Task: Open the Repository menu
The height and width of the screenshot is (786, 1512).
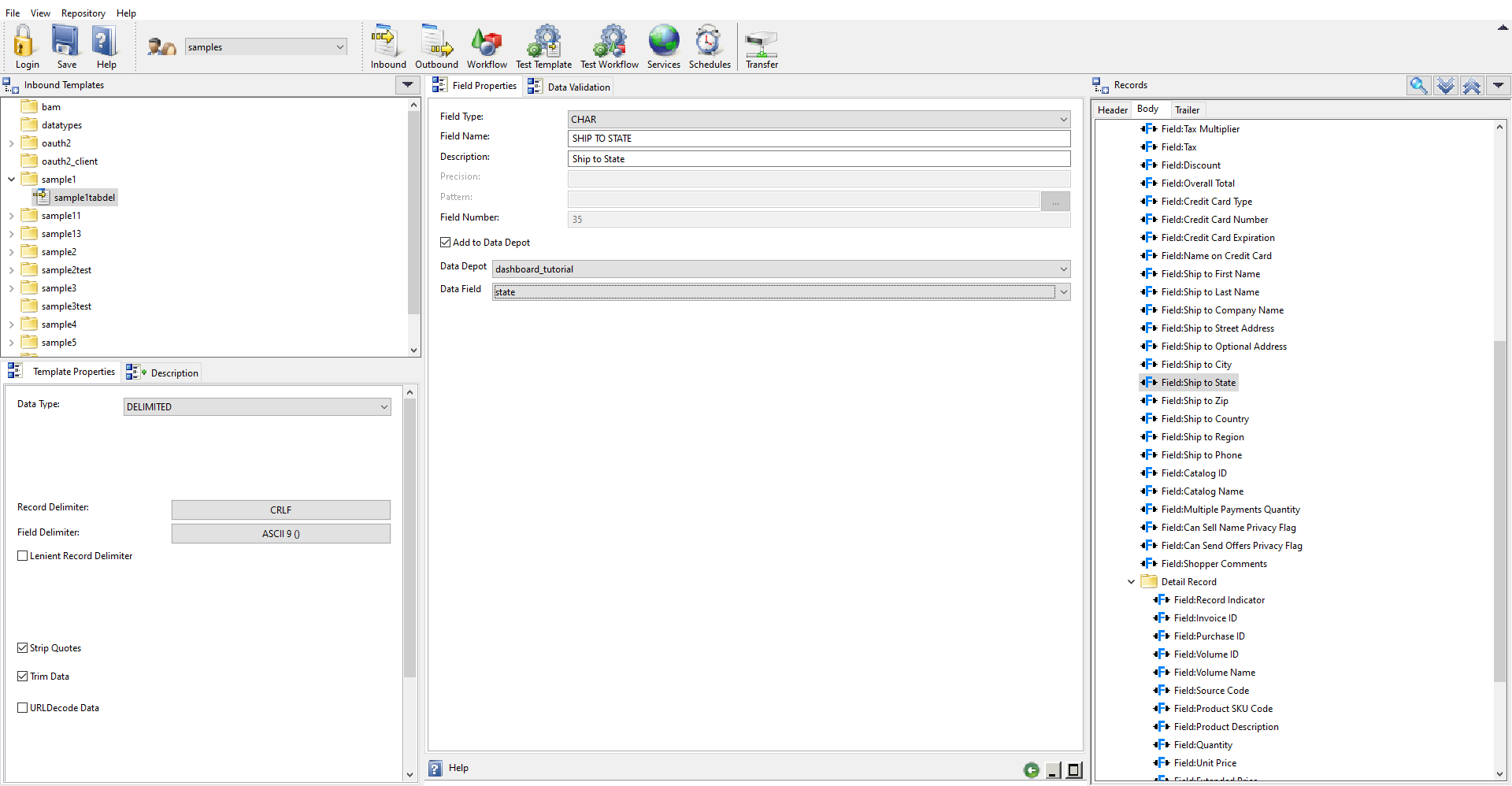Action: (x=83, y=13)
